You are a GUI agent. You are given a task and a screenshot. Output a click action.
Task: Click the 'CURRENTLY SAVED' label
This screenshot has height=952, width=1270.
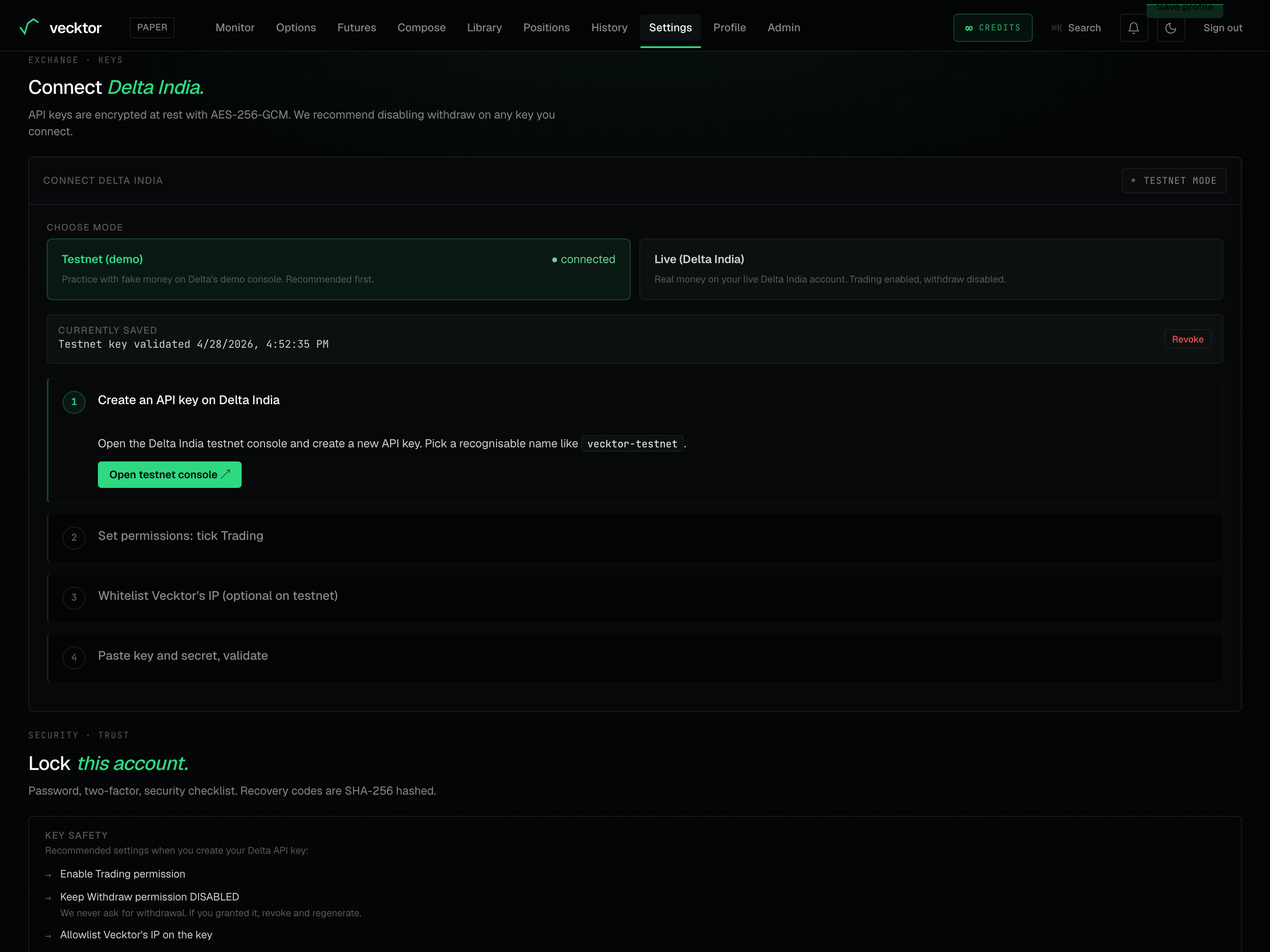(x=107, y=331)
